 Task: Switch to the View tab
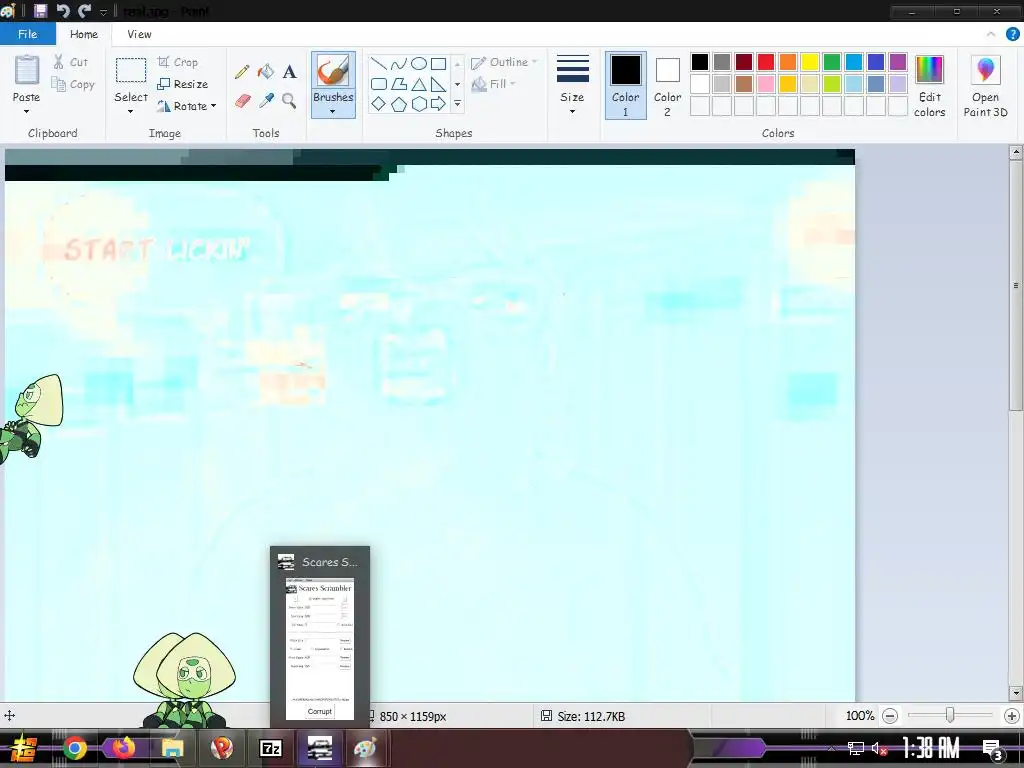tap(139, 34)
